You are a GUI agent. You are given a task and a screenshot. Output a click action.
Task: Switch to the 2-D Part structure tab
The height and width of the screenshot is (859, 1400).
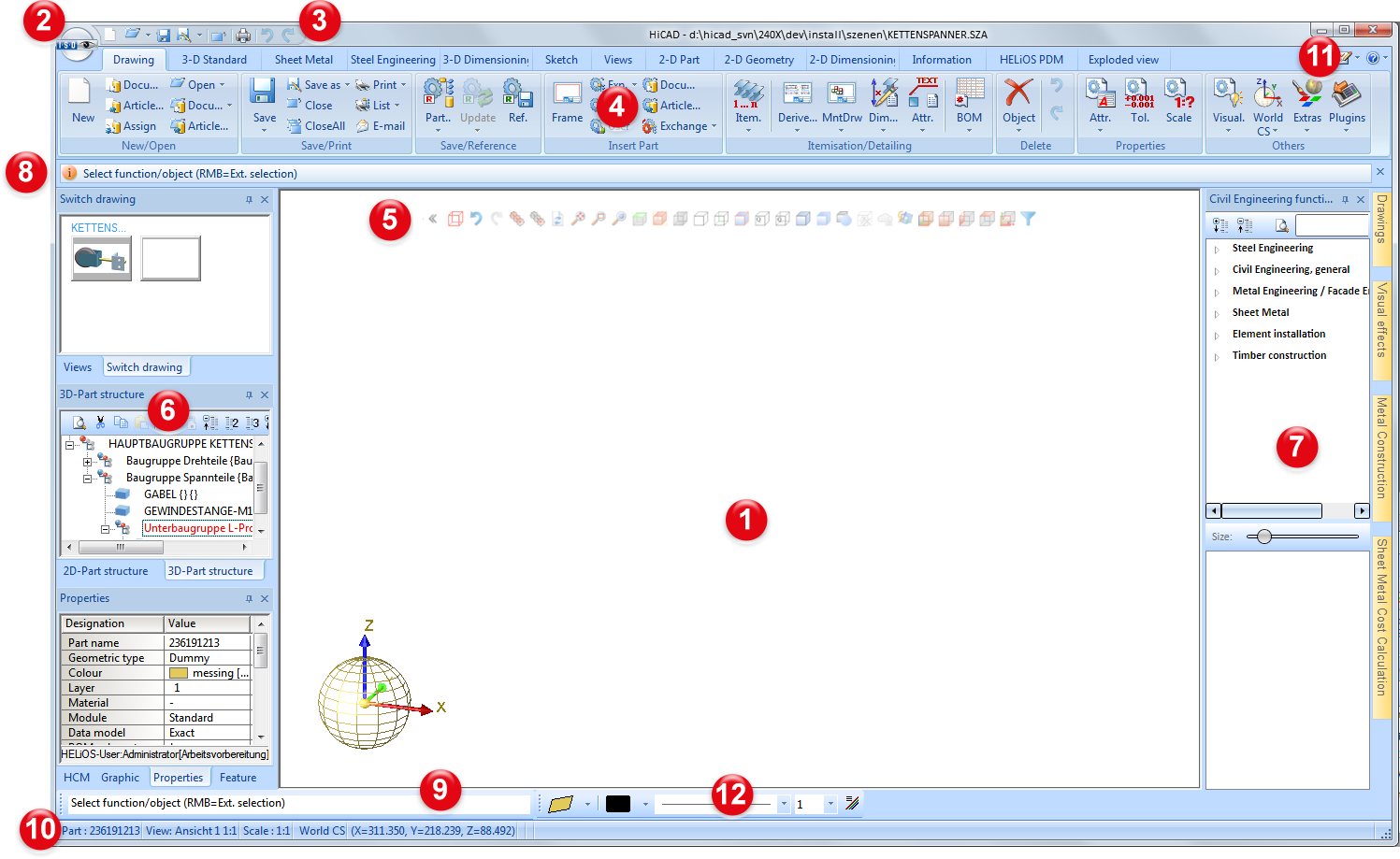coord(106,571)
